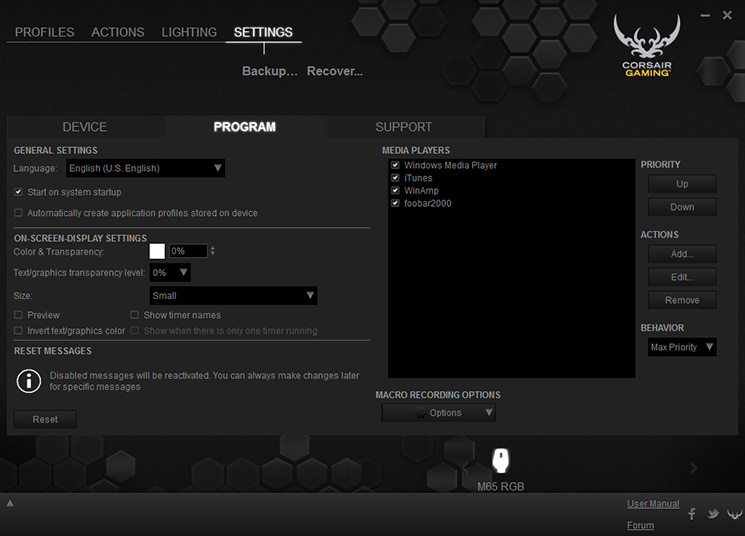Open the SUPPORT settings tab
The height and width of the screenshot is (536, 745).
pyautogui.click(x=404, y=127)
